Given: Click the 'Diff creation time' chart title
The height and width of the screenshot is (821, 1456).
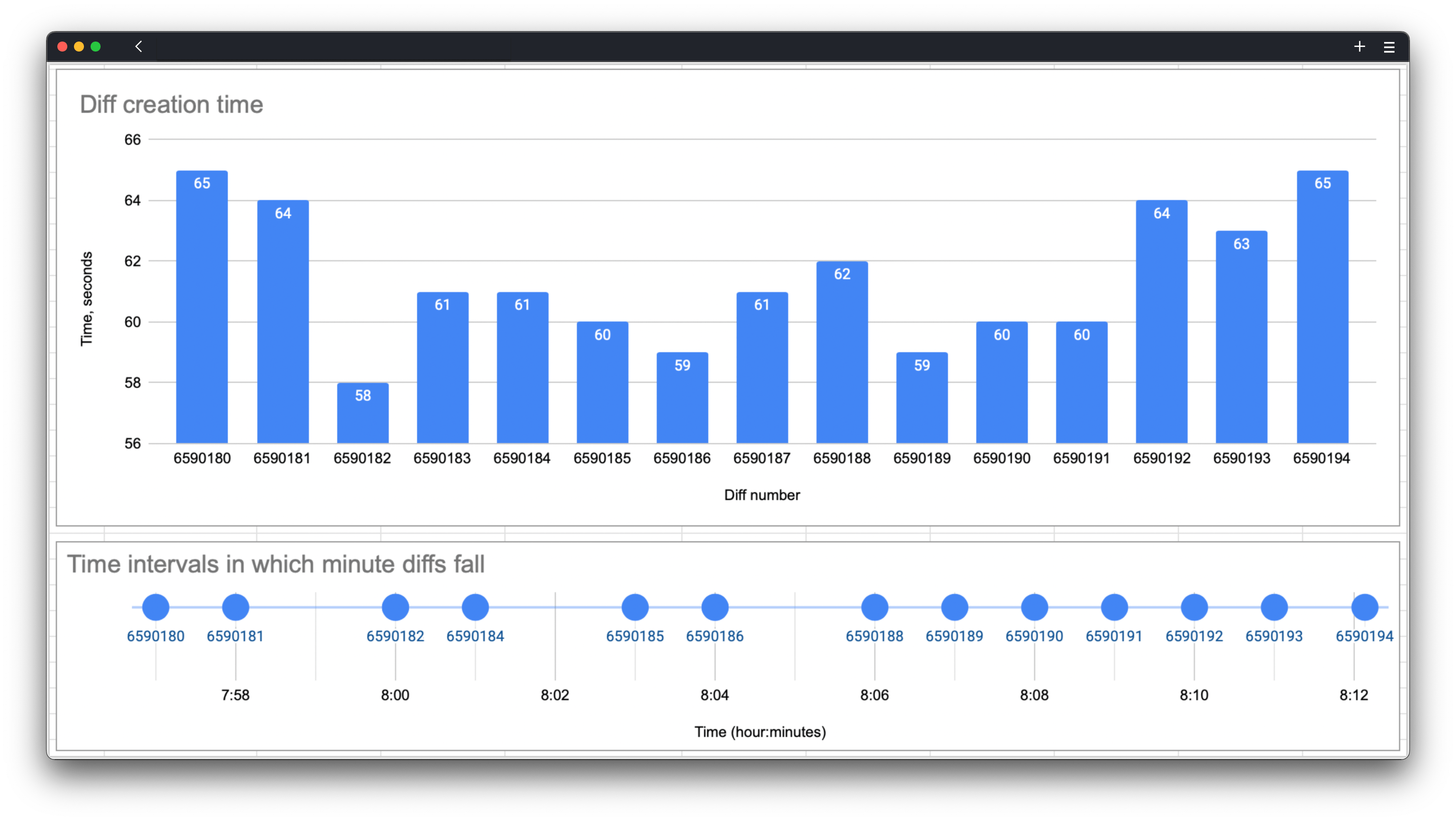Looking at the screenshot, I should [x=171, y=105].
